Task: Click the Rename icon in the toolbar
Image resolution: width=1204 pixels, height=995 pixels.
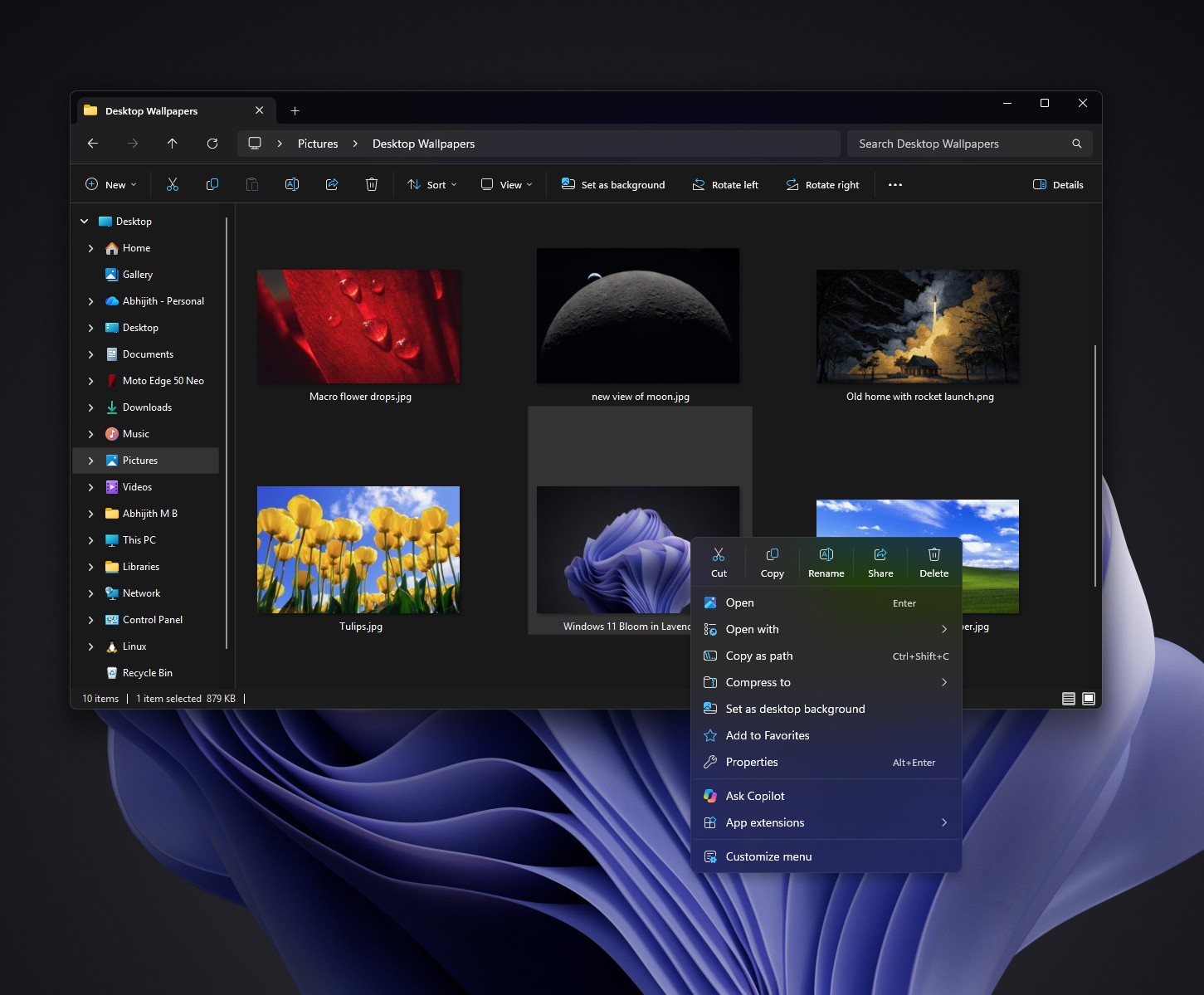Action: [x=292, y=184]
